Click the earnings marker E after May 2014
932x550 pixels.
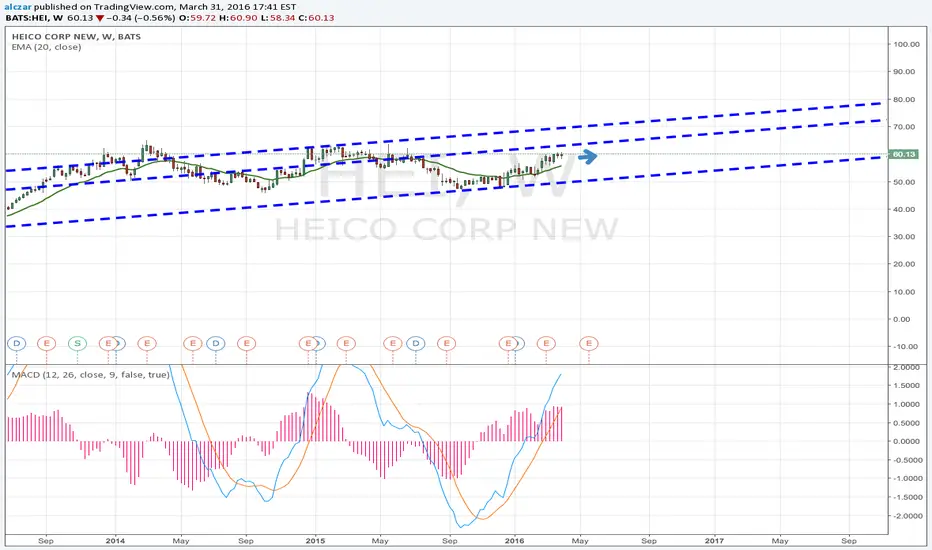[193, 343]
